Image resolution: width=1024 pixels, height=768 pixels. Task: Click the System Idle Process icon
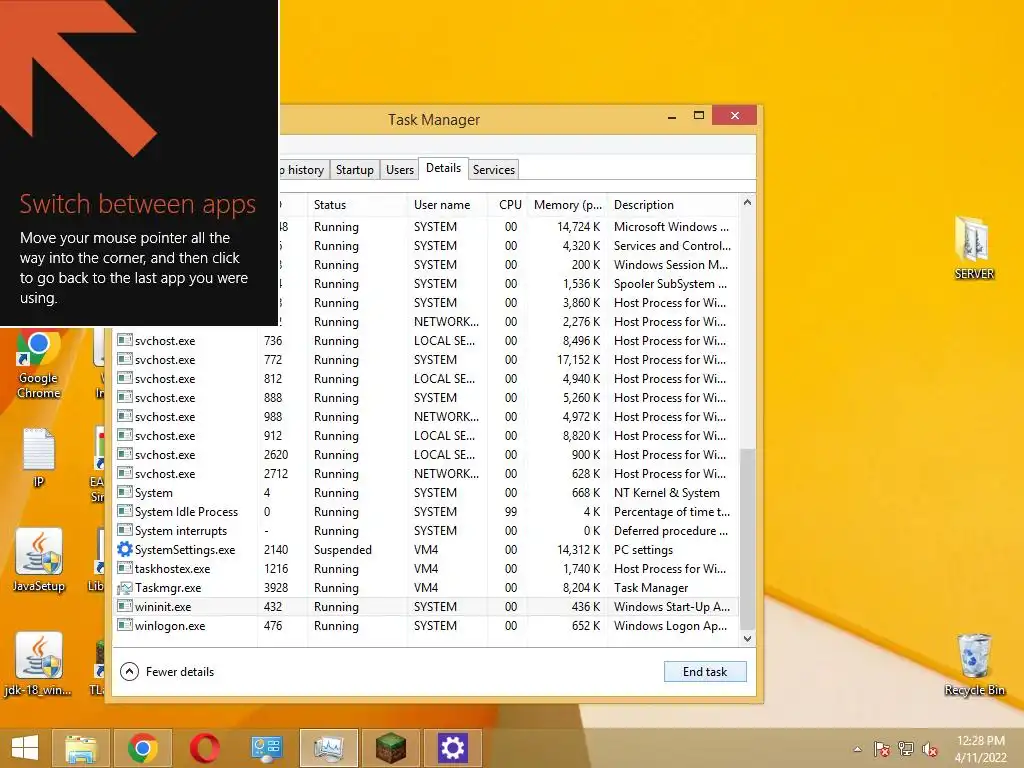click(x=125, y=511)
